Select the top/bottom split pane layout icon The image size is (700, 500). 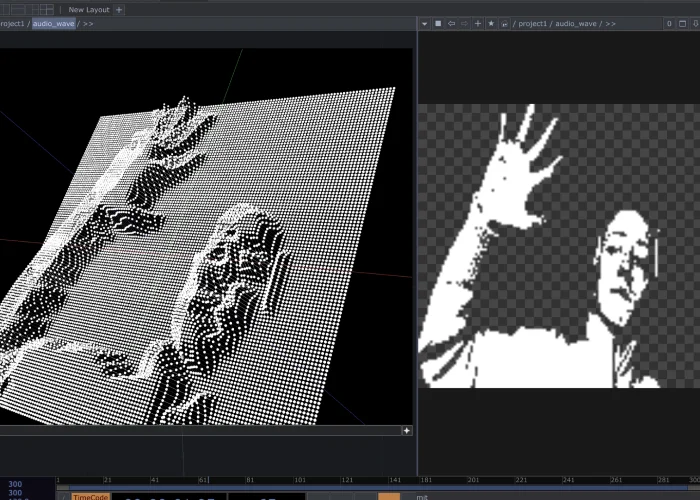(x=17, y=9)
